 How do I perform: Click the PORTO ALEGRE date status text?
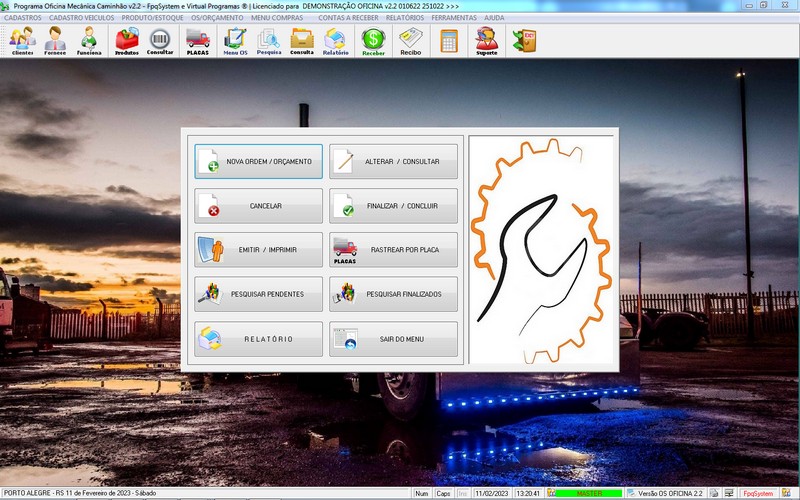tap(80, 493)
